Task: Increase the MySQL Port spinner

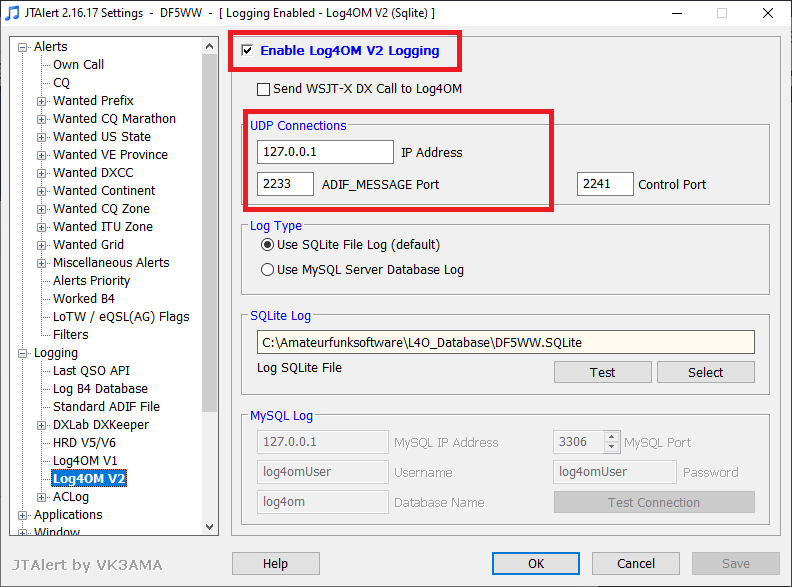Action: coord(612,436)
